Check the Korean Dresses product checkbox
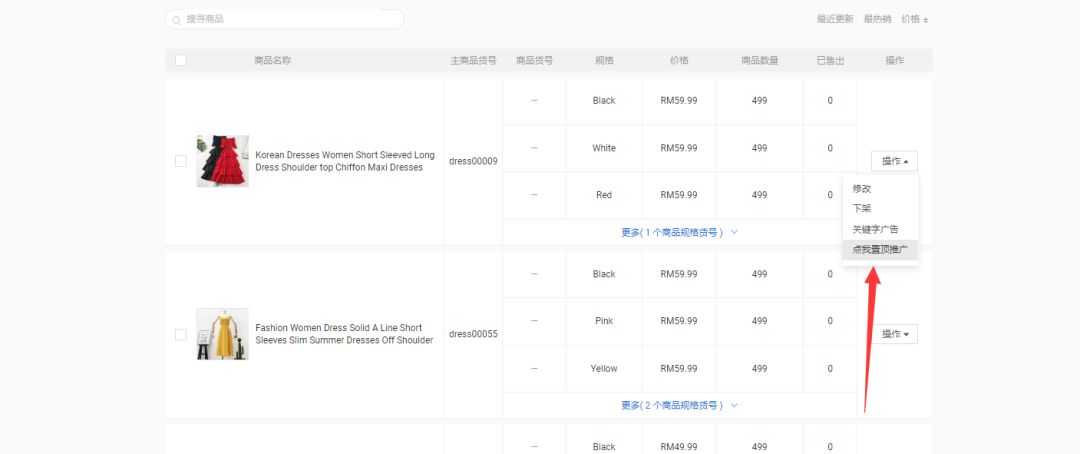The height and width of the screenshot is (454, 1080). coord(181,161)
